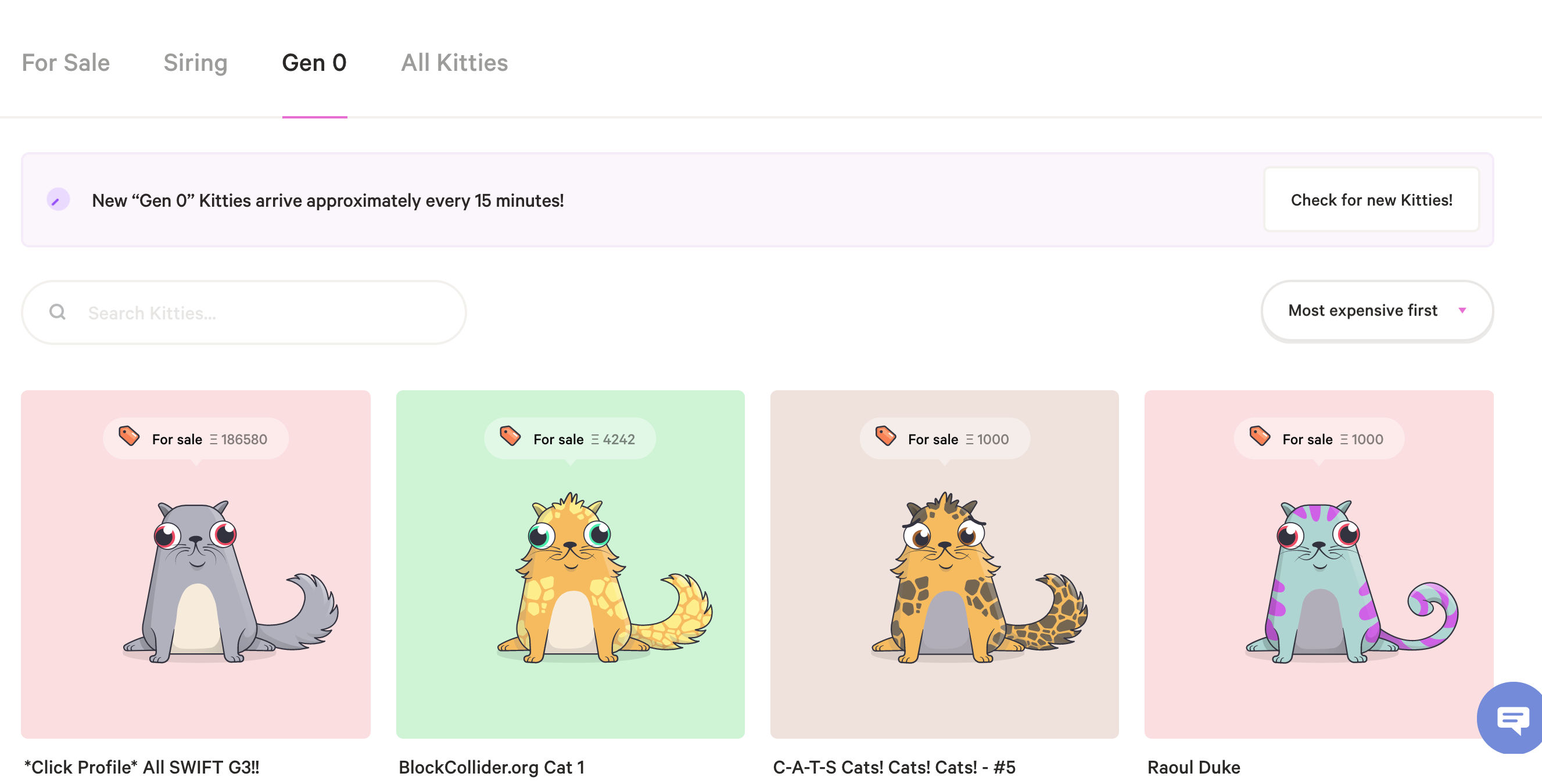The image size is (1542, 784).
Task: Switch to the For Sale tab
Action: click(x=66, y=62)
